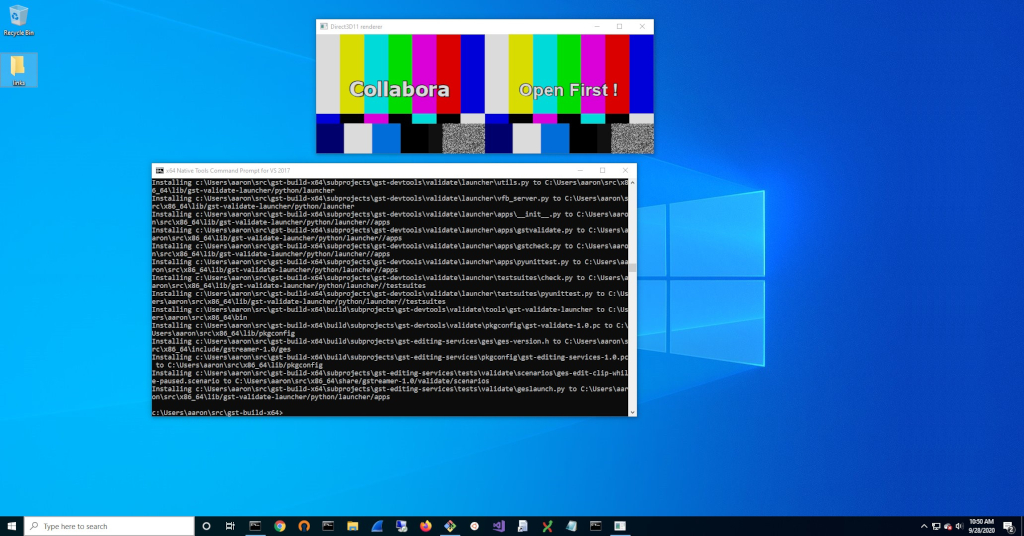Close the Direct3D11 renderer window

point(642,26)
